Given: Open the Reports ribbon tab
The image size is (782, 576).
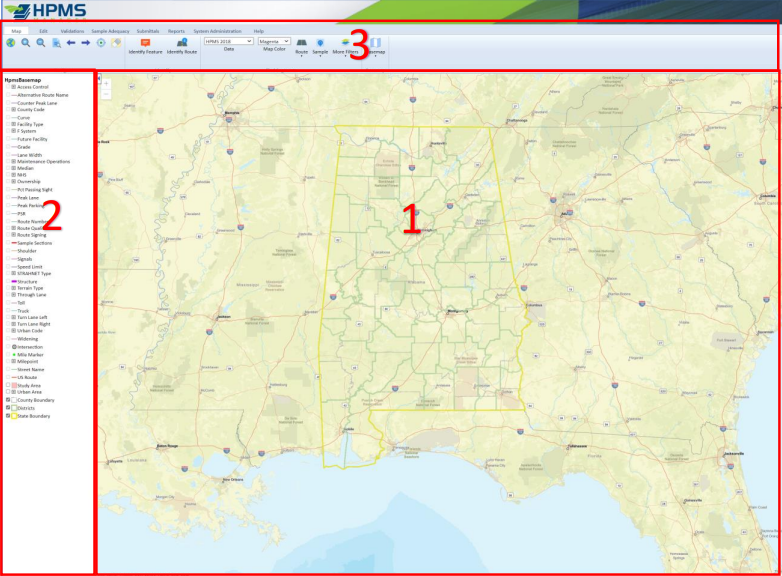Looking at the screenshot, I should 176,31.
